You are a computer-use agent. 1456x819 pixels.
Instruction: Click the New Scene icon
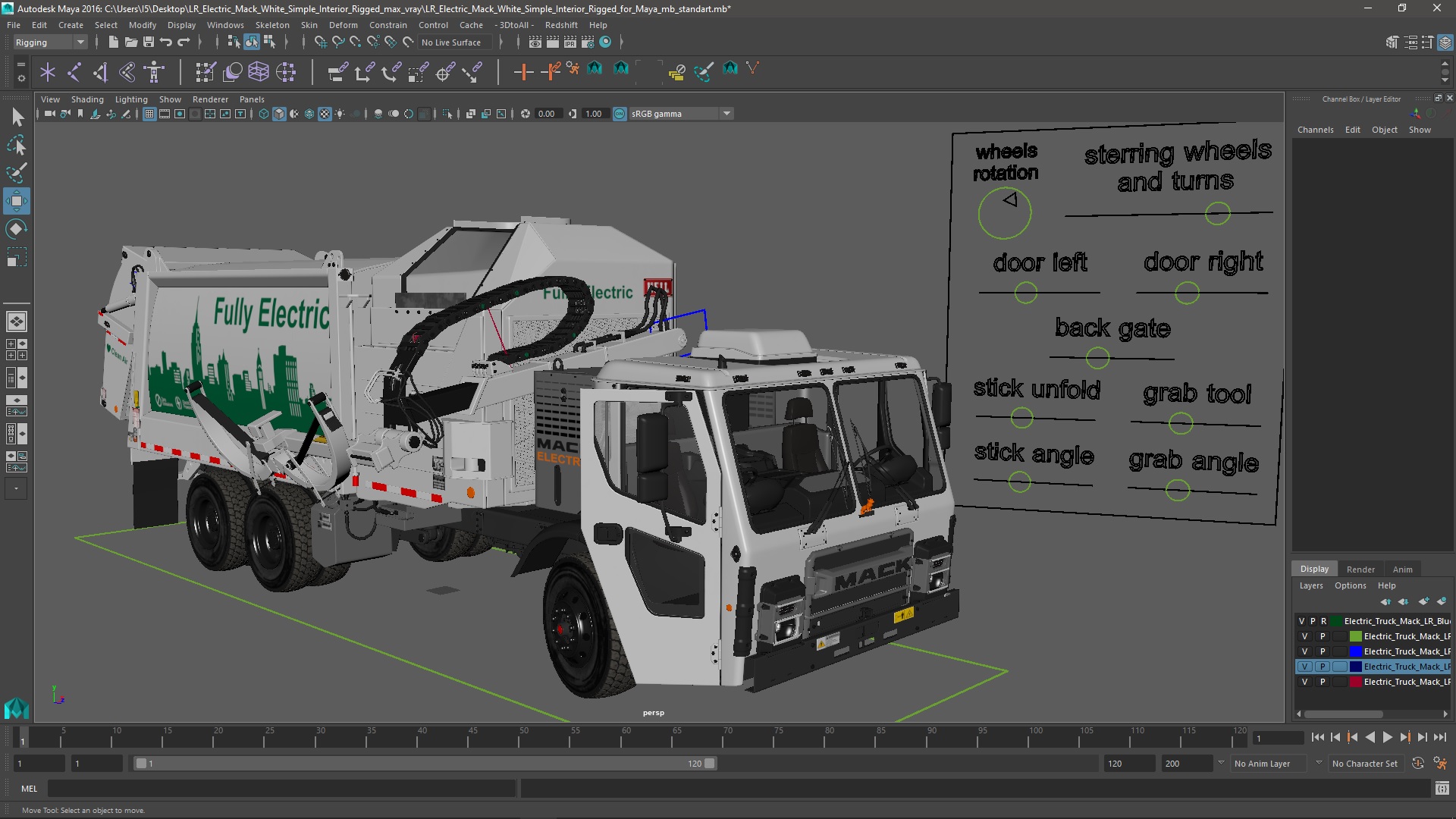click(x=113, y=42)
